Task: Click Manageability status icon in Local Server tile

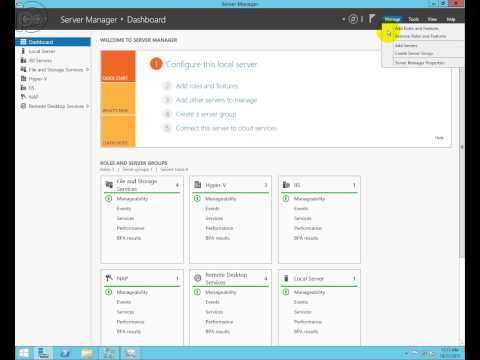Action: pos(286,292)
